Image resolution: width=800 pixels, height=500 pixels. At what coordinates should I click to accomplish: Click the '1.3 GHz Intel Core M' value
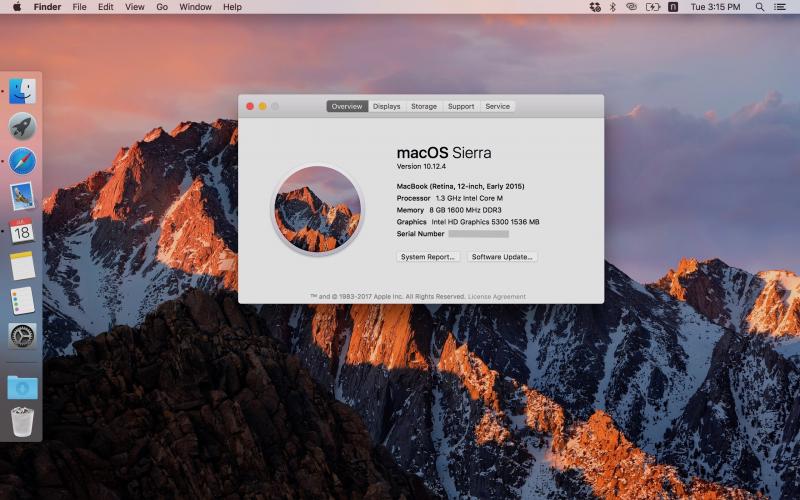pos(469,198)
